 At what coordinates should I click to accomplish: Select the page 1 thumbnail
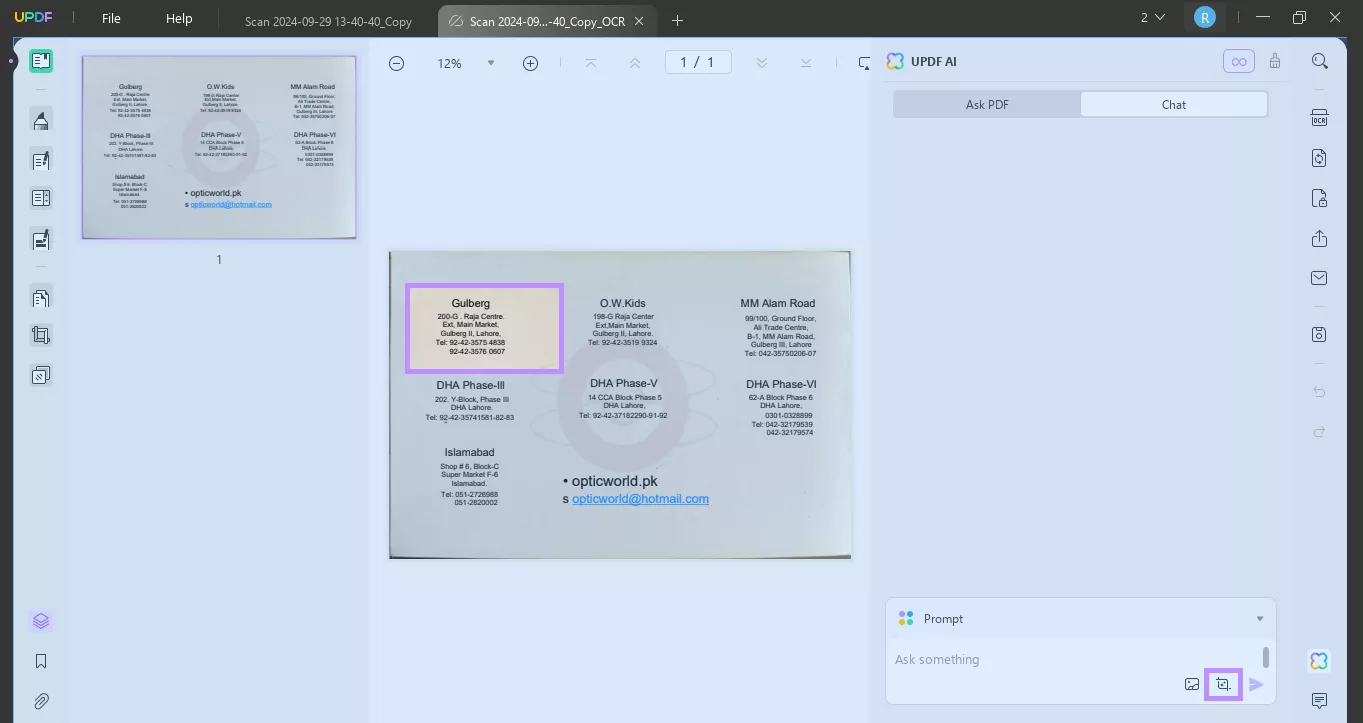pyautogui.click(x=218, y=147)
